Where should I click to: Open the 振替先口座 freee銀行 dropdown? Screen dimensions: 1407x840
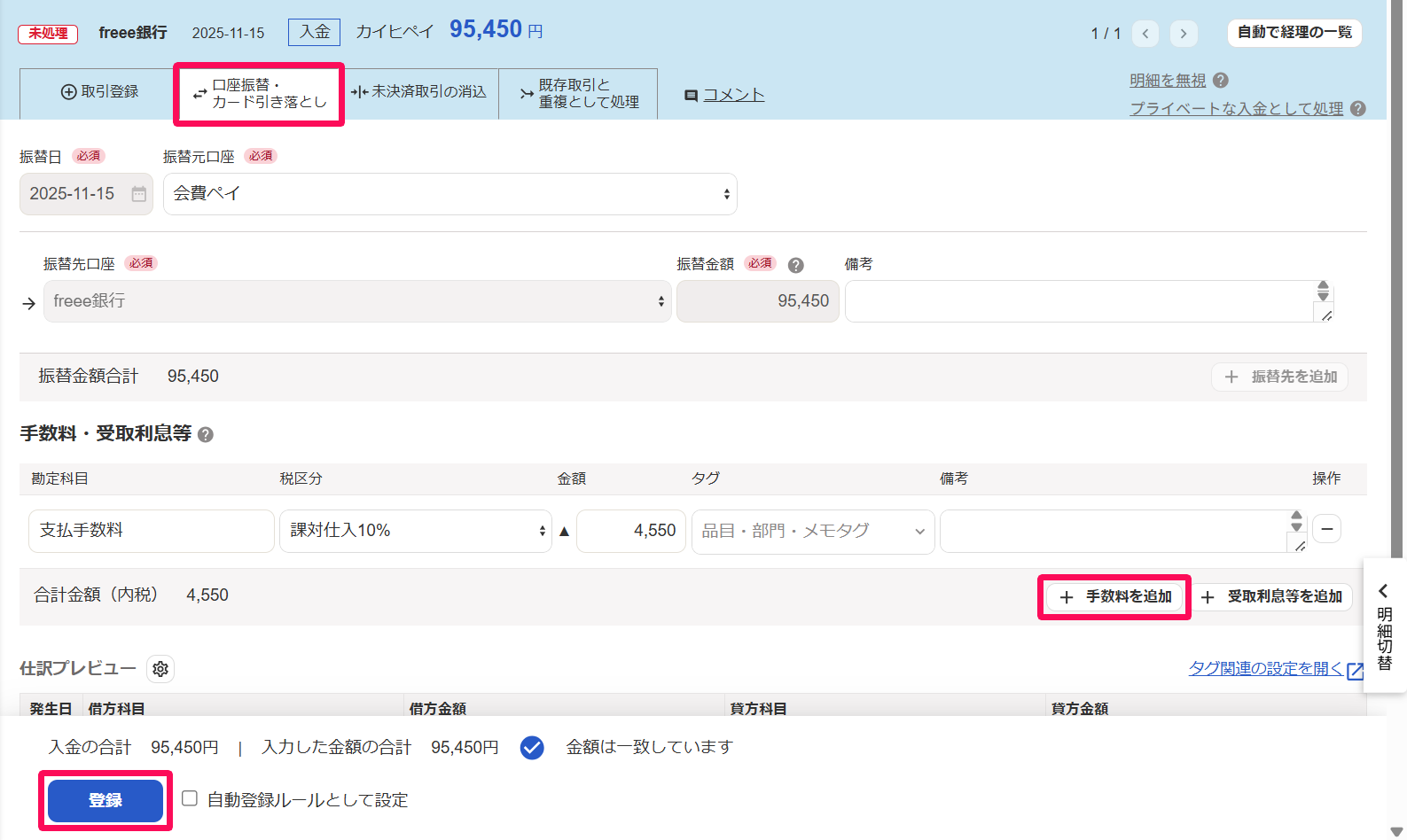(357, 301)
